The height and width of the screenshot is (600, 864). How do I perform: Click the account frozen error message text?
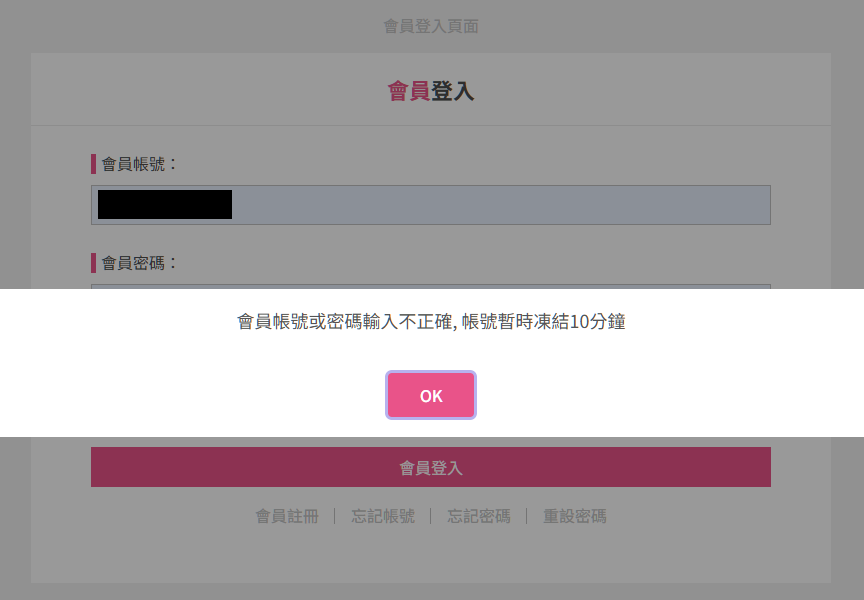tap(431, 322)
